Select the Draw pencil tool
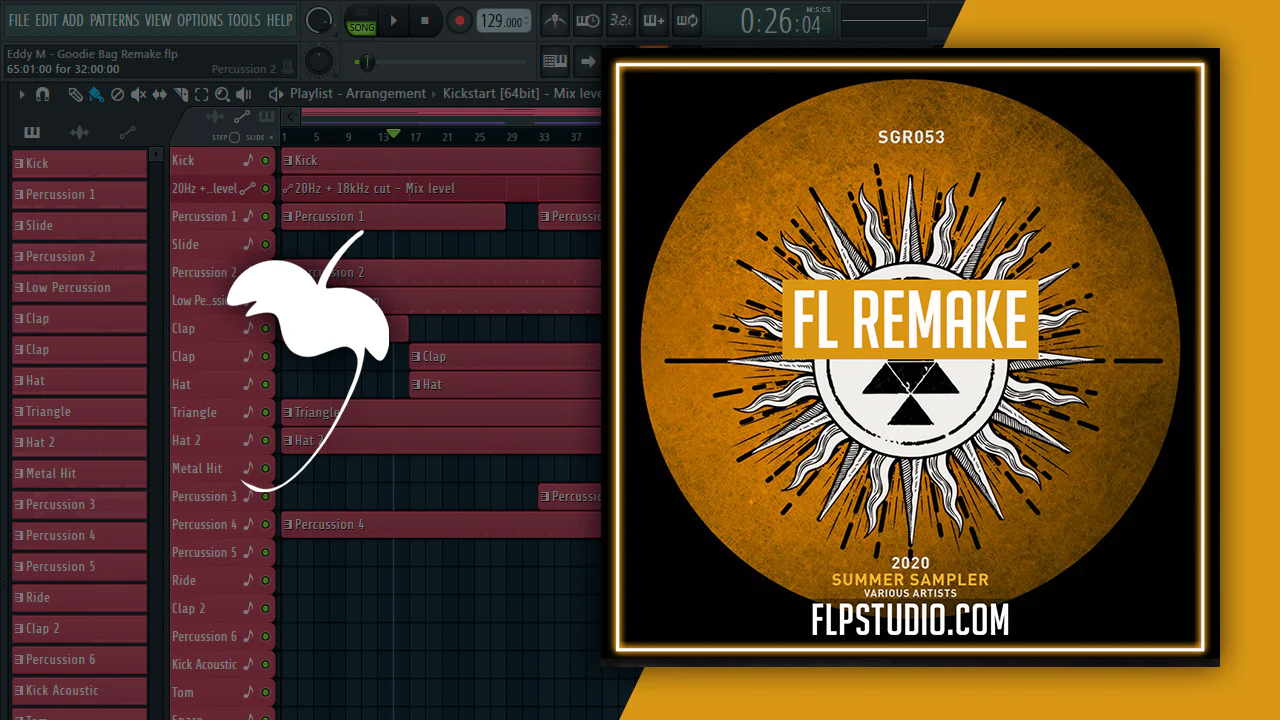Image resolution: width=1280 pixels, height=720 pixels. pyautogui.click(x=75, y=94)
